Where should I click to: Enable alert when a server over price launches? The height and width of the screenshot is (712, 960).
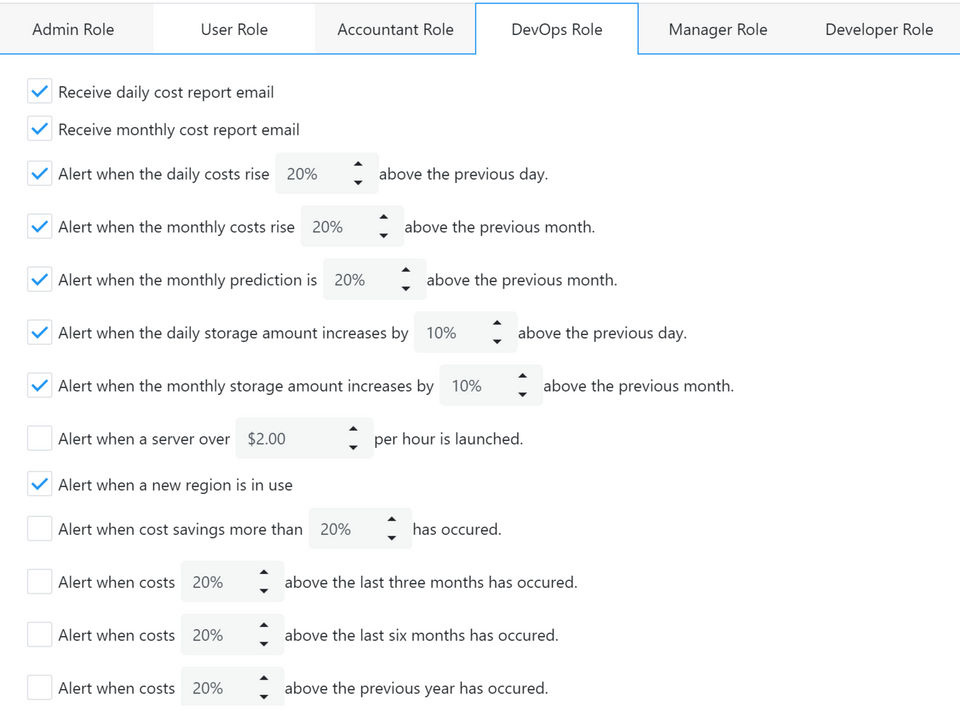[39, 438]
